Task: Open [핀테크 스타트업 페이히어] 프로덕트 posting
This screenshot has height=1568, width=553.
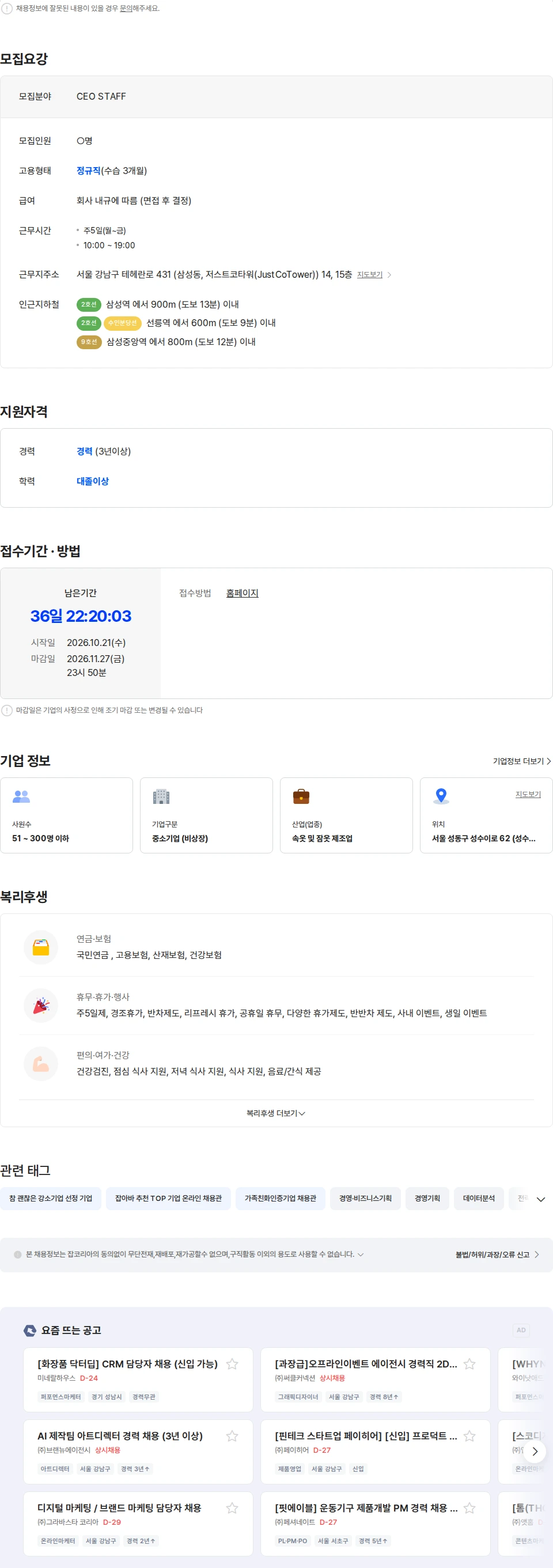Action: click(366, 1436)
